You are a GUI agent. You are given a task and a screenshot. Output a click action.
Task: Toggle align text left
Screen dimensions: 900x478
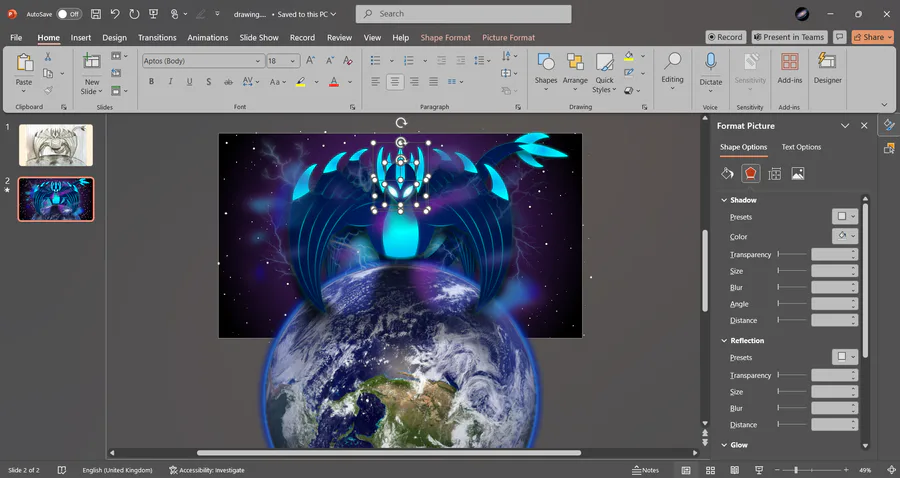point(375,82)
